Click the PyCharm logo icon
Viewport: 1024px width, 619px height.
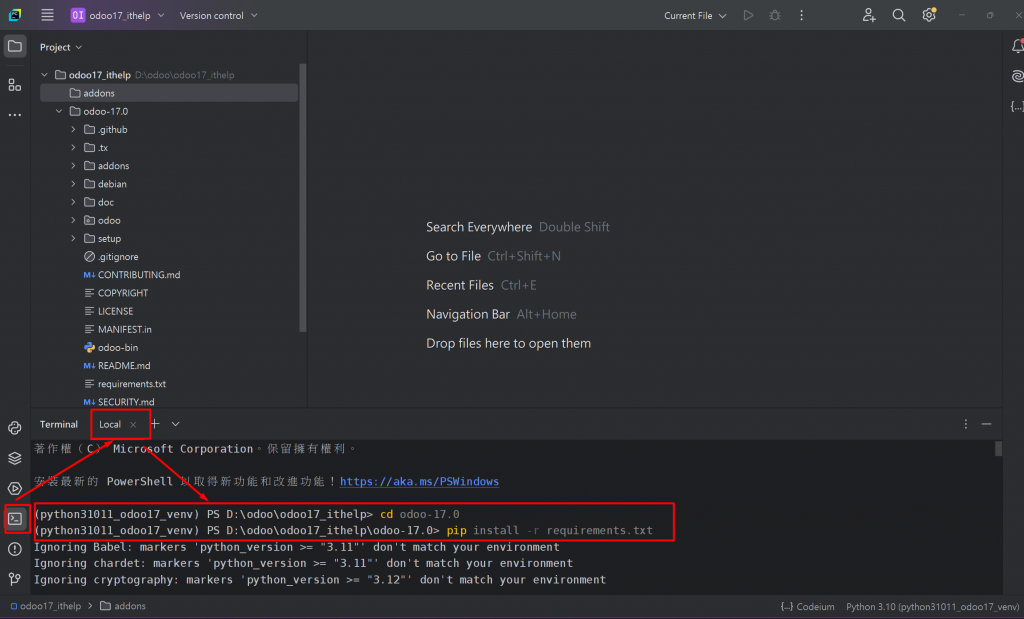tap(14, 14)
